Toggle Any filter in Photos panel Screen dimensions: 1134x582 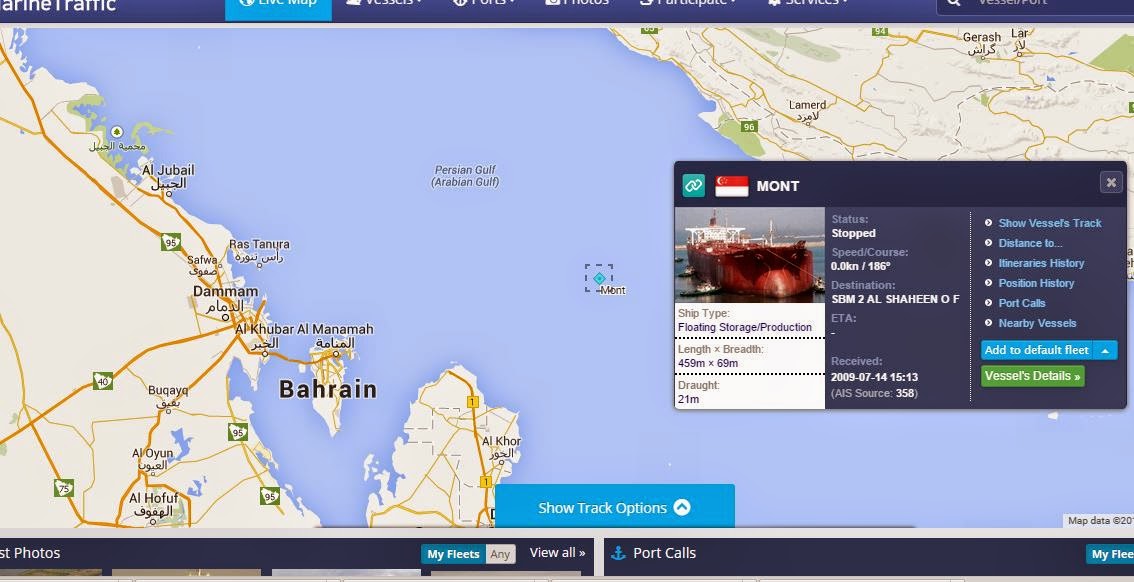tap(500, 555)
